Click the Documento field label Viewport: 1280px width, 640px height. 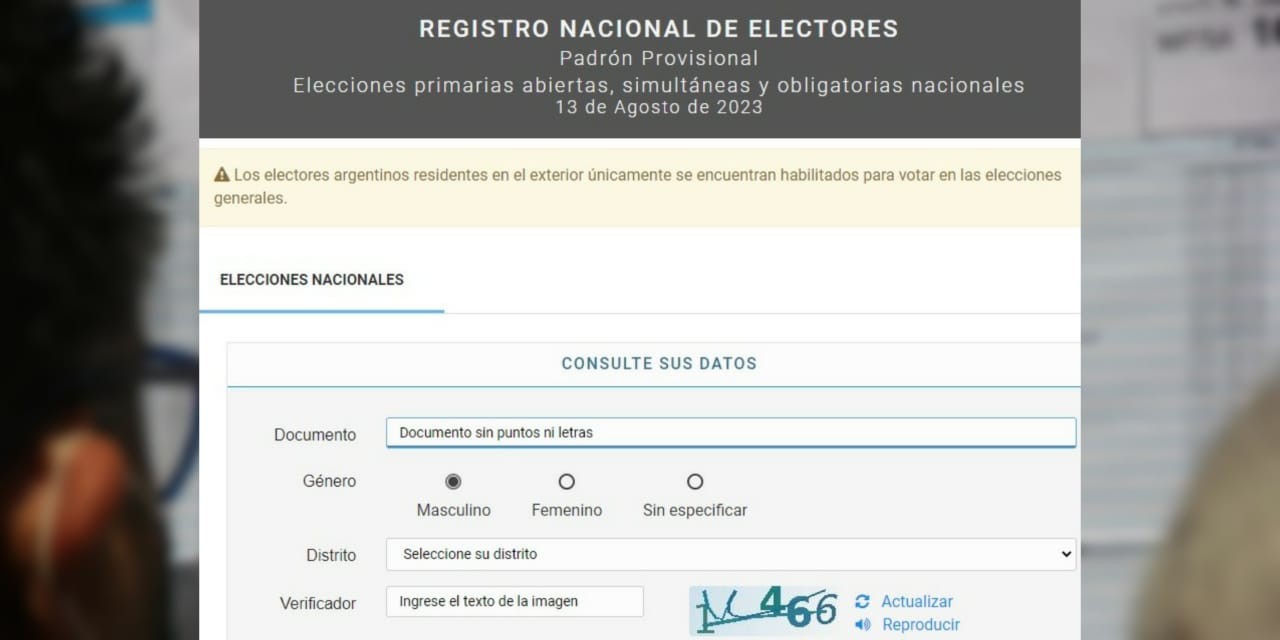click(x=315, y=434)
